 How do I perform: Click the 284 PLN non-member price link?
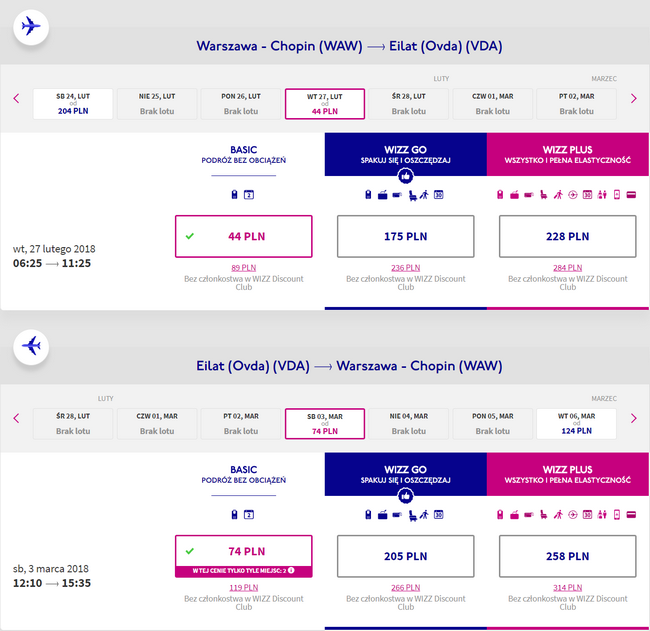568,268
